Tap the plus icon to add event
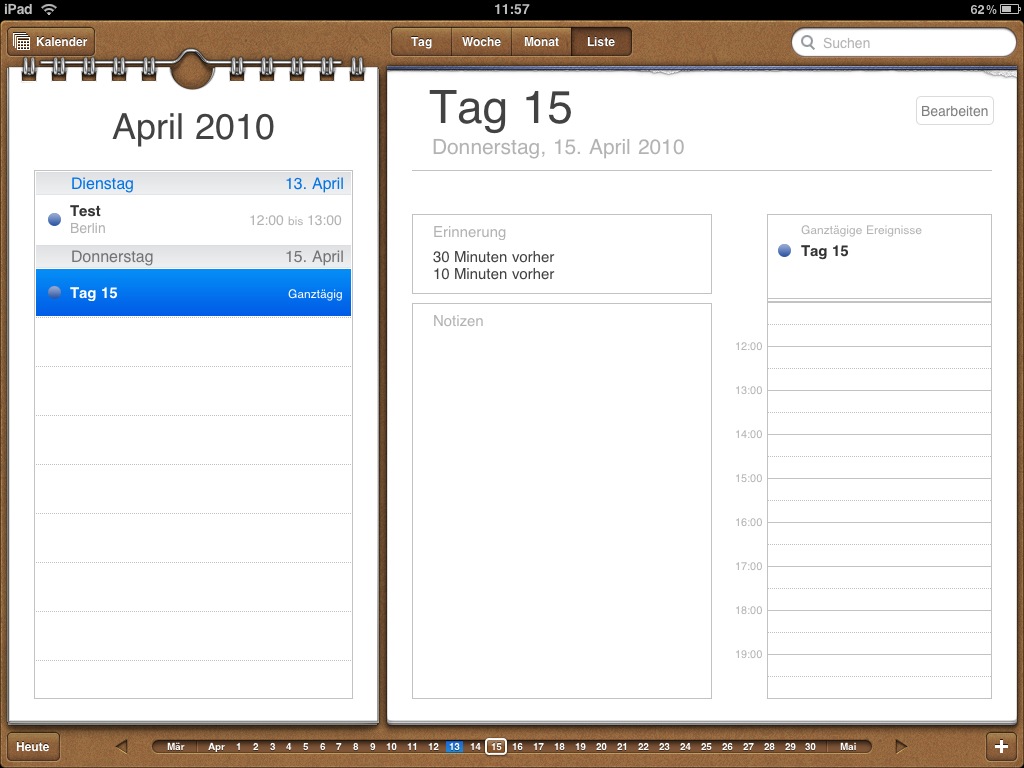 click(x=1001, y=747)
